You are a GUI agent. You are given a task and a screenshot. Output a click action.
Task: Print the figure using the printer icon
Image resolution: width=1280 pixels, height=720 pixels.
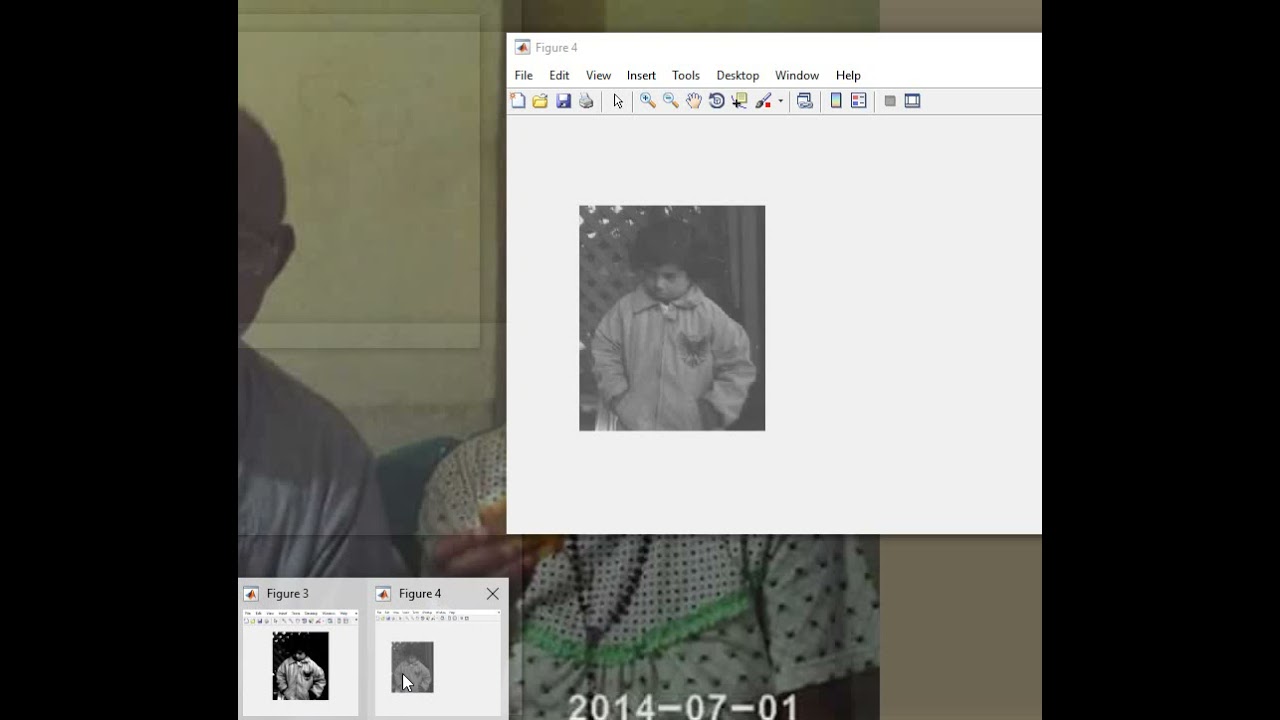tap(586, 101)
